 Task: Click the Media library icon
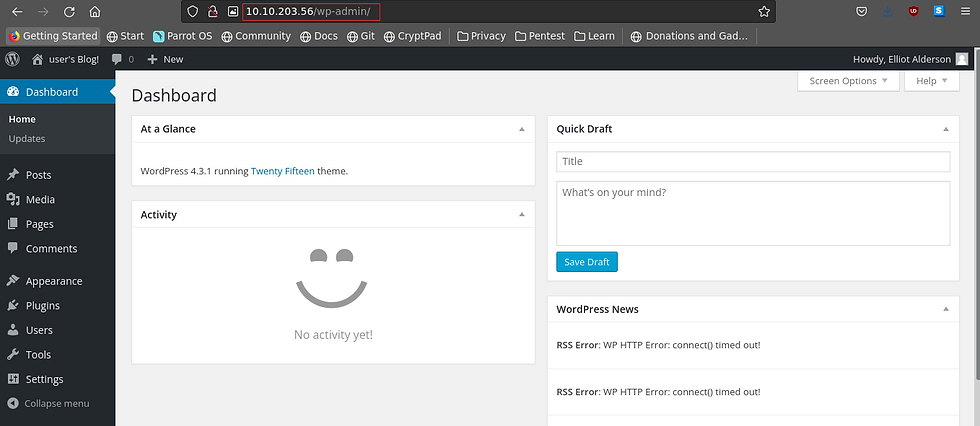[12, 199]
